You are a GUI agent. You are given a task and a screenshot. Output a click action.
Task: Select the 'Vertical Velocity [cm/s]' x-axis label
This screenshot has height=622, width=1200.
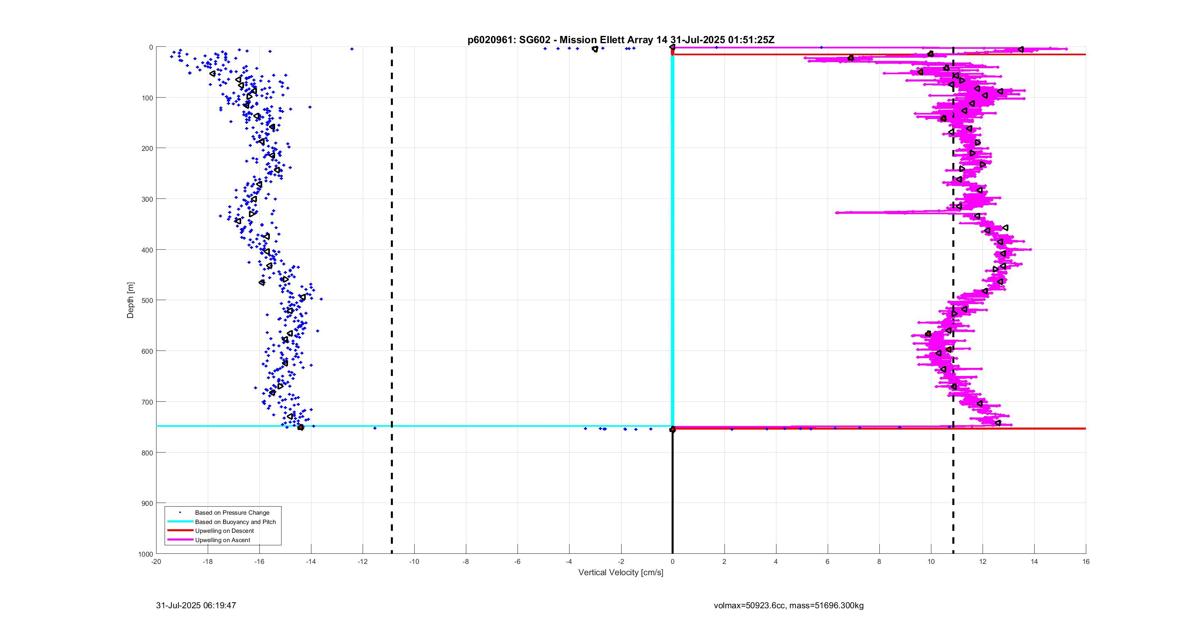click(x=621, y=572)
